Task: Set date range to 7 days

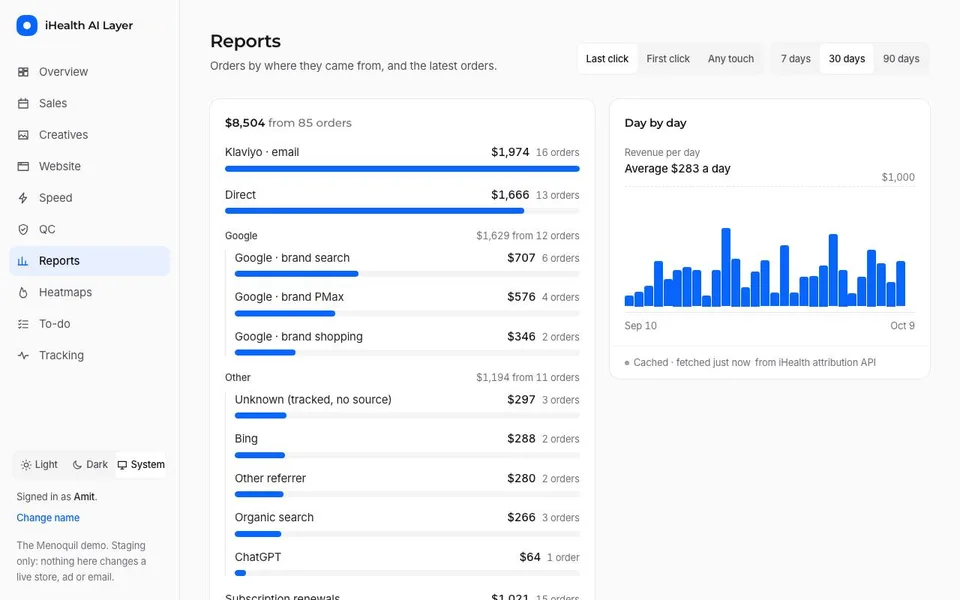Action: tap(795, 59)
